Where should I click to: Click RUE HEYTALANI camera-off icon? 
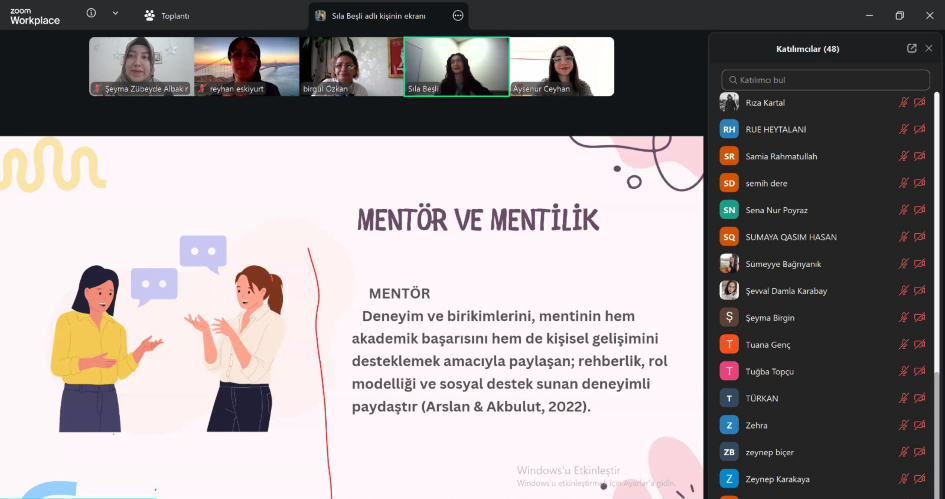[x=920, y=129]
